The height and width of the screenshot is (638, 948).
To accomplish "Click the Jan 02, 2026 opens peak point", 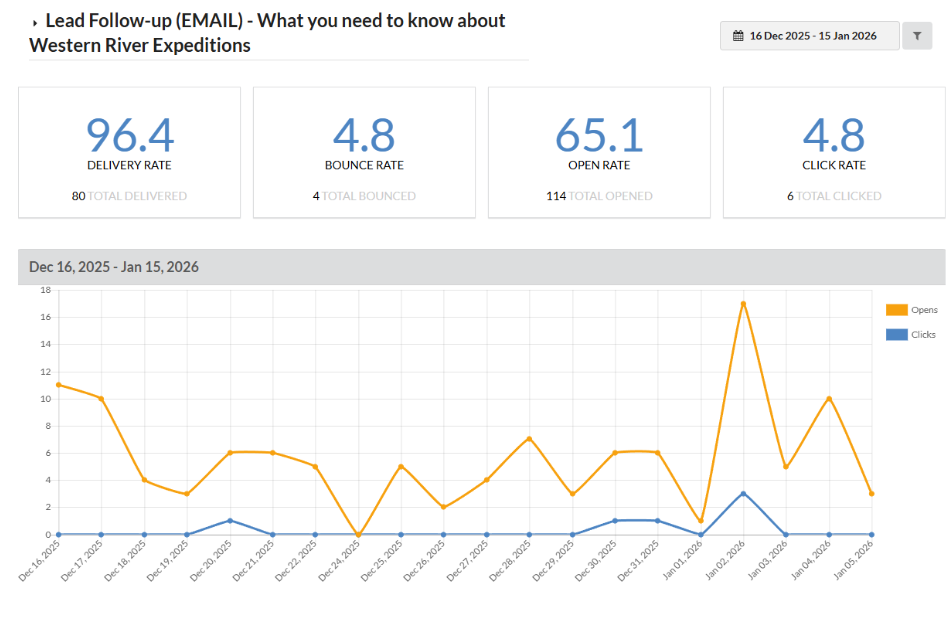I will click(x=743, y=304).
